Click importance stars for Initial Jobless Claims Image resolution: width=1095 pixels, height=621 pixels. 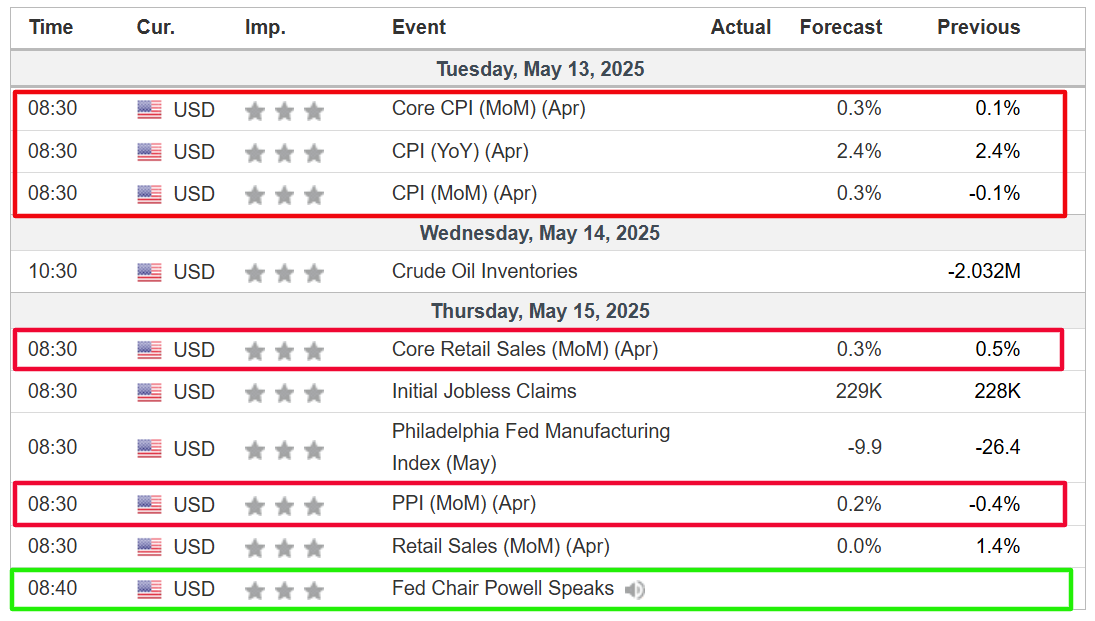(284, 393)
